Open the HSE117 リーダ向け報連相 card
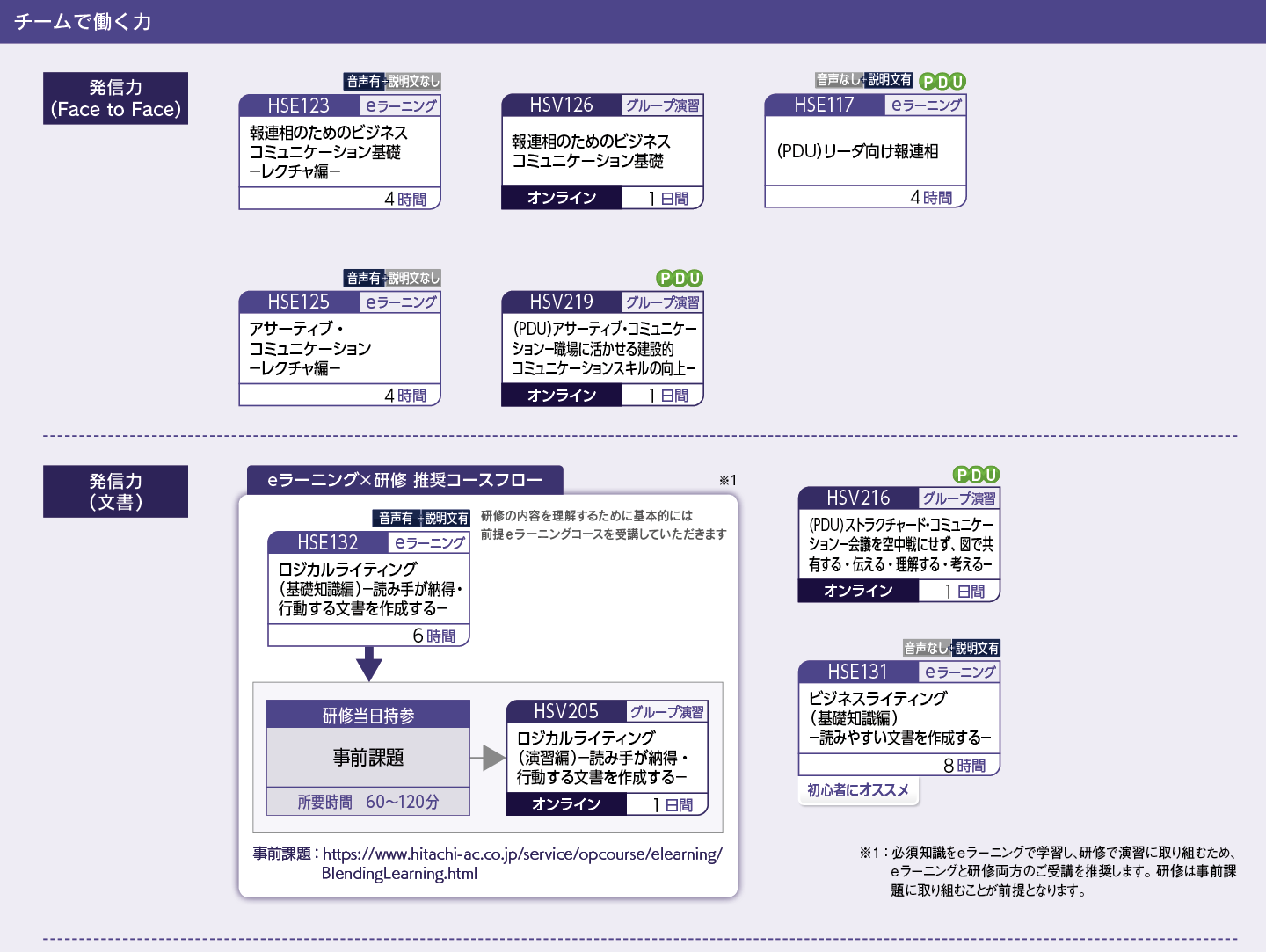This screenshot has height=952, width=1266. pyautogui.click(x=865, y=151)
